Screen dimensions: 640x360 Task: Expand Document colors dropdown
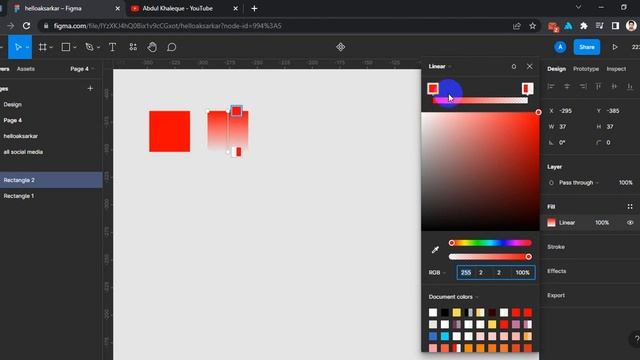453,297
